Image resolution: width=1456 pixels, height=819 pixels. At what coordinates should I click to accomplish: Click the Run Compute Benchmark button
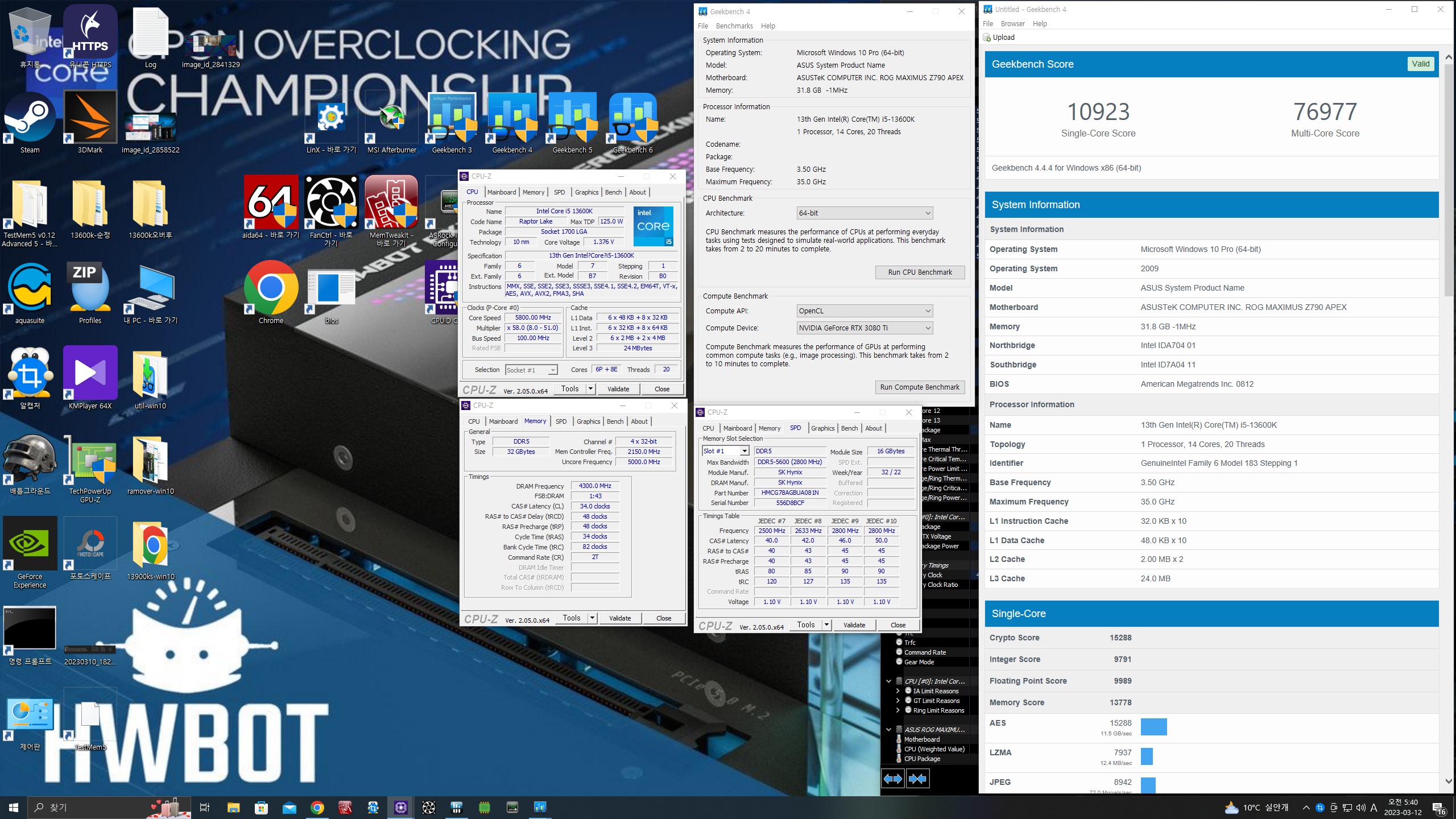[x=920, y=387]
